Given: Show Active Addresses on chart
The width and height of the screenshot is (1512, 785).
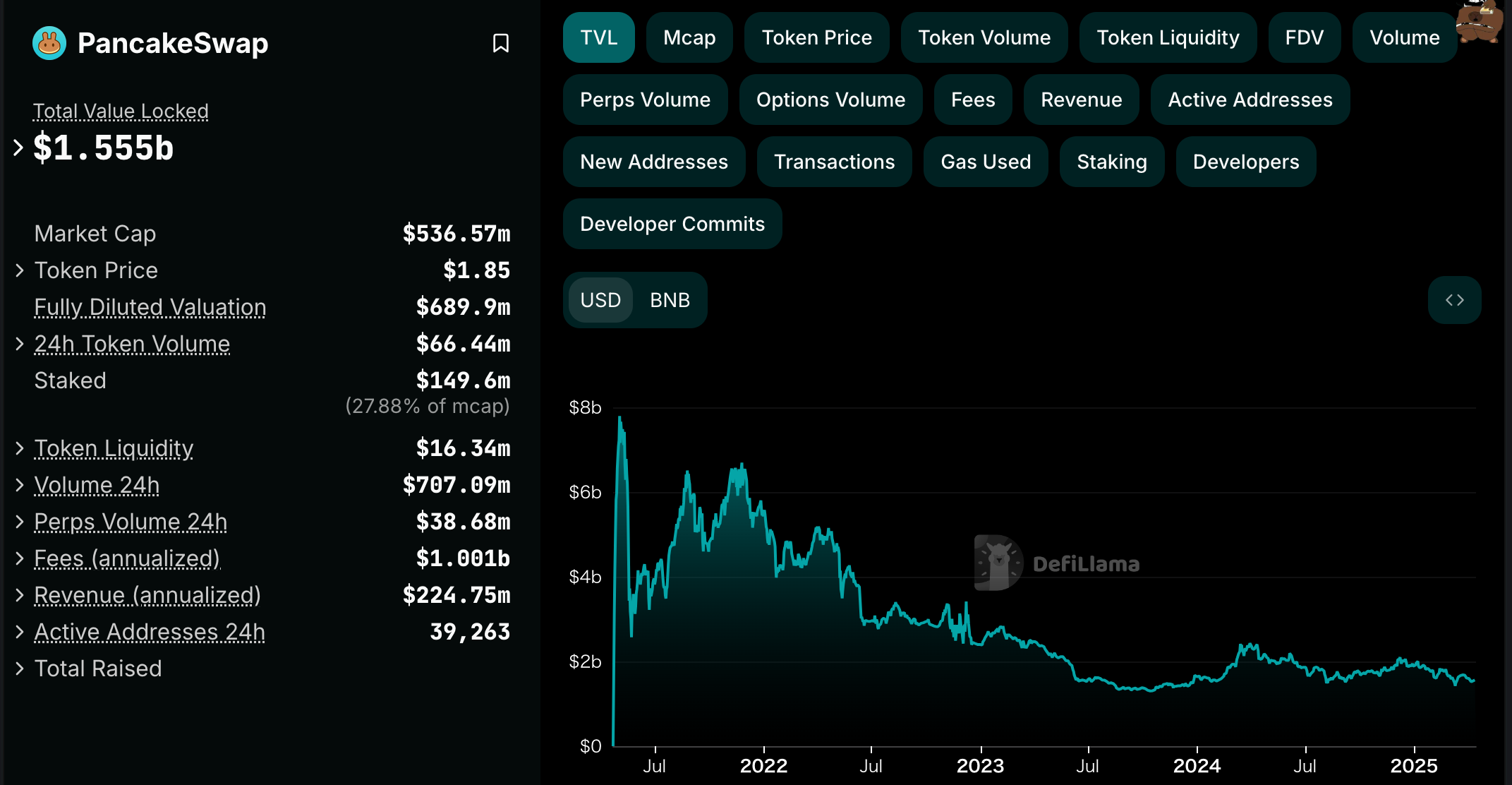Looking at the screenshot, I should 1250,100.
